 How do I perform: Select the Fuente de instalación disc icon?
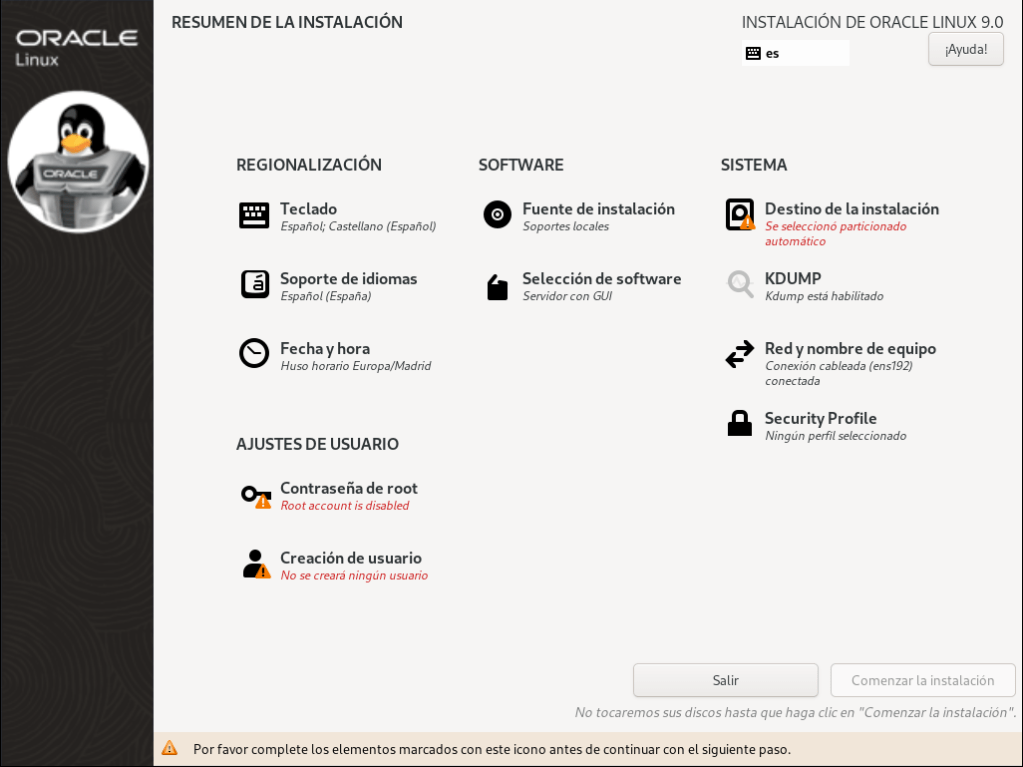click(x=497, y=215)
